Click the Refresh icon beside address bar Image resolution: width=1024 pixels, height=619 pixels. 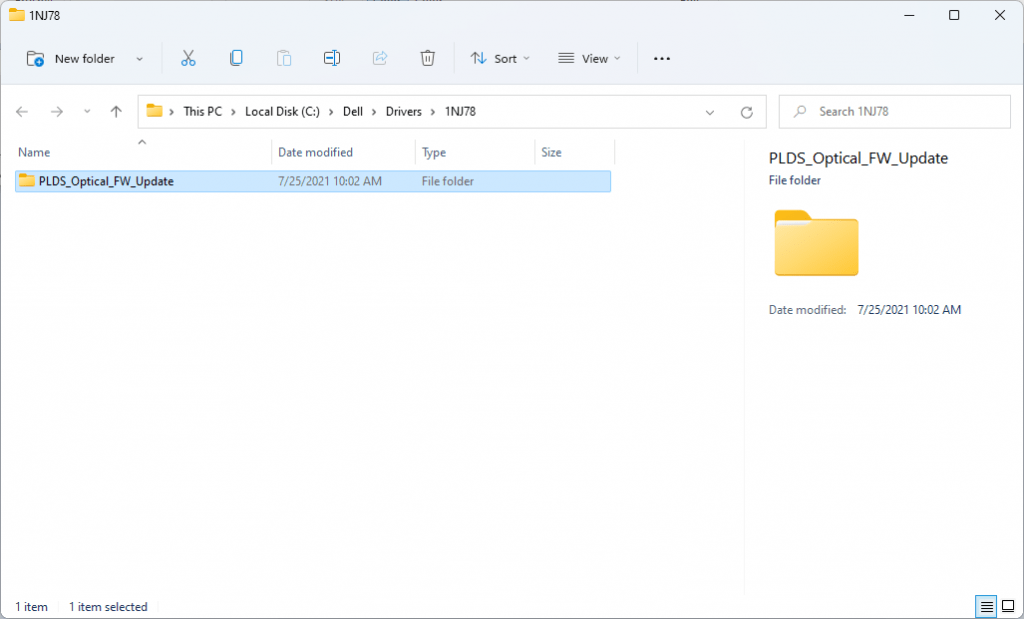[x=746, y=112]
